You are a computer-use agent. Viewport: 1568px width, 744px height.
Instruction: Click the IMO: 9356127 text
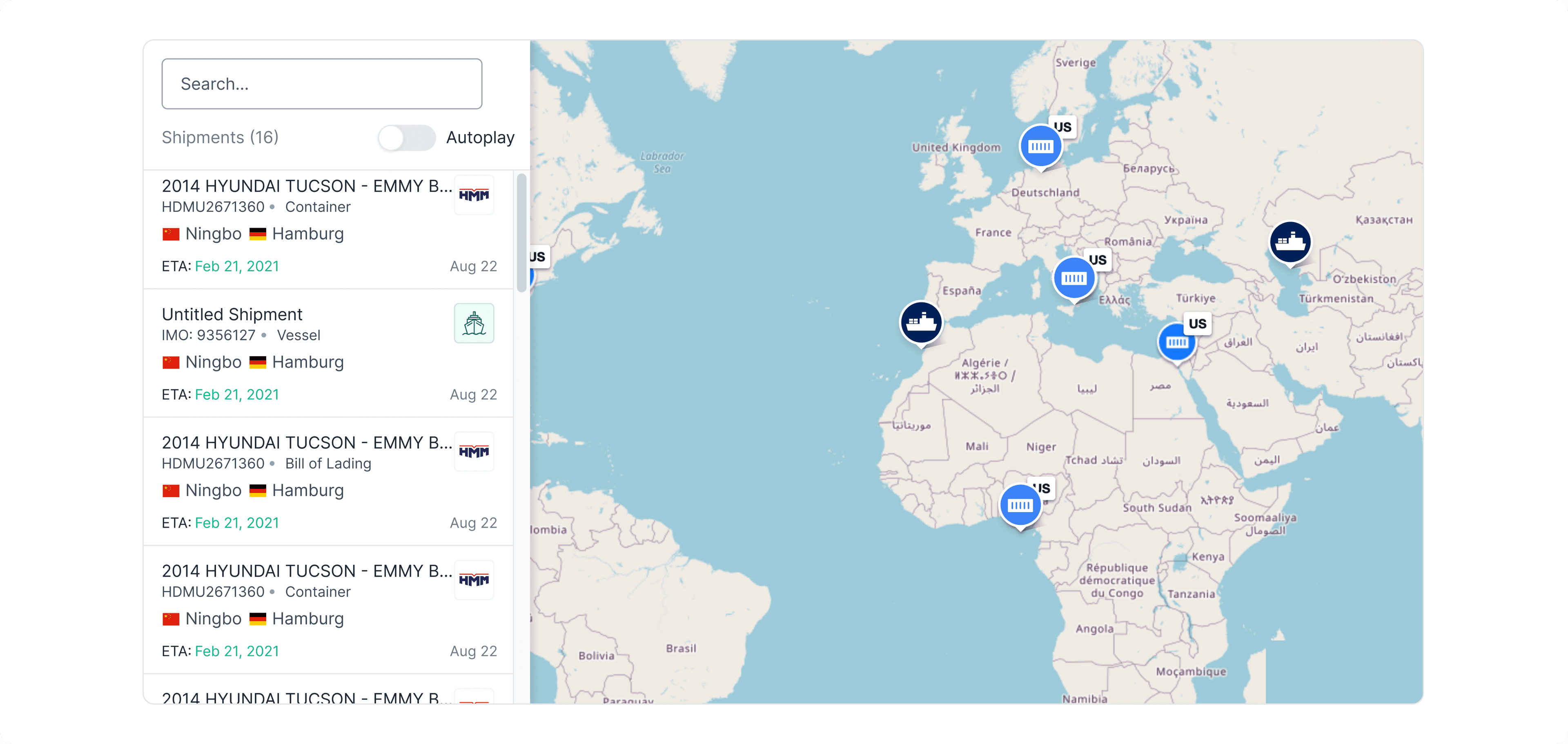tap(209, 335)
